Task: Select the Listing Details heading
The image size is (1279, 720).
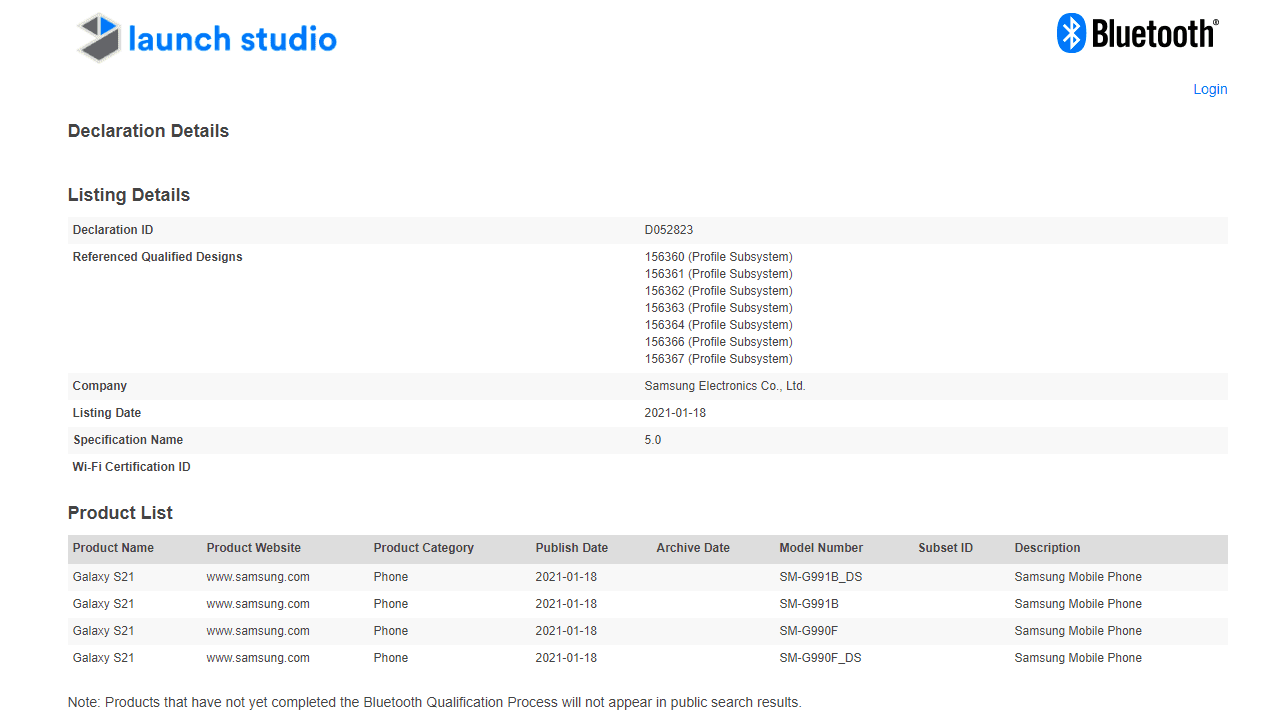Action: (129, 195)
